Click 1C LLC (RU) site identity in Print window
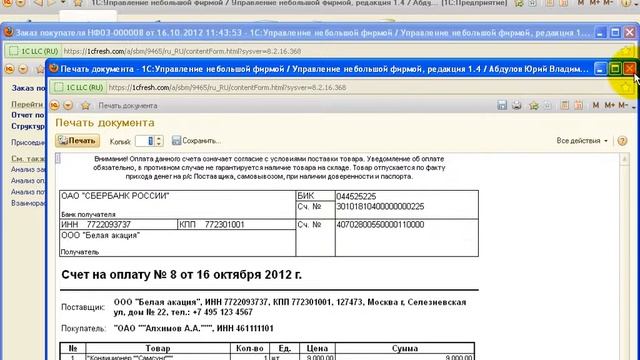Viewport: 640px width, 360px height. click(x=79, y=87)
